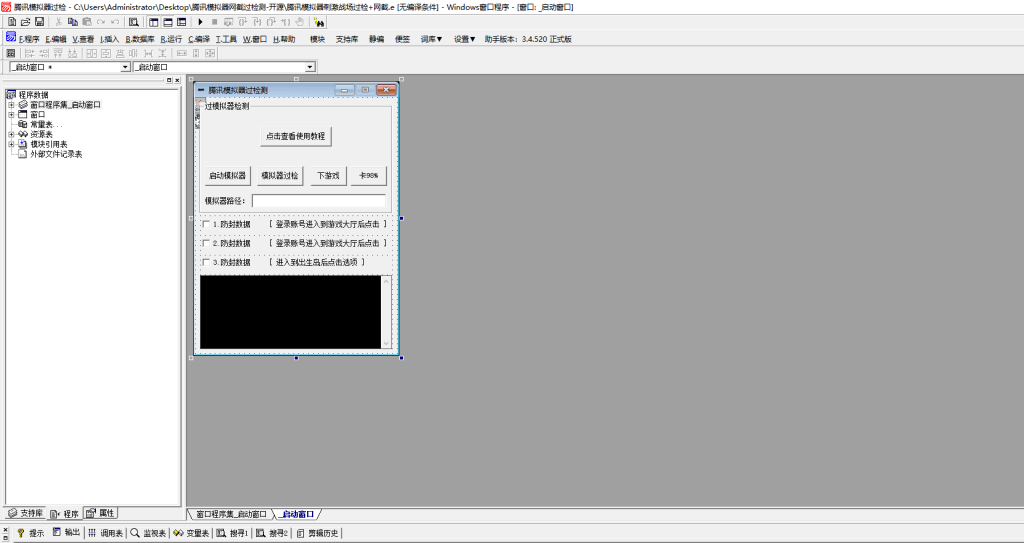This screenshot has width=1024, height=543.
Task: Open the left _启动窗口 * combo dropdown
Action: point(125,67)
